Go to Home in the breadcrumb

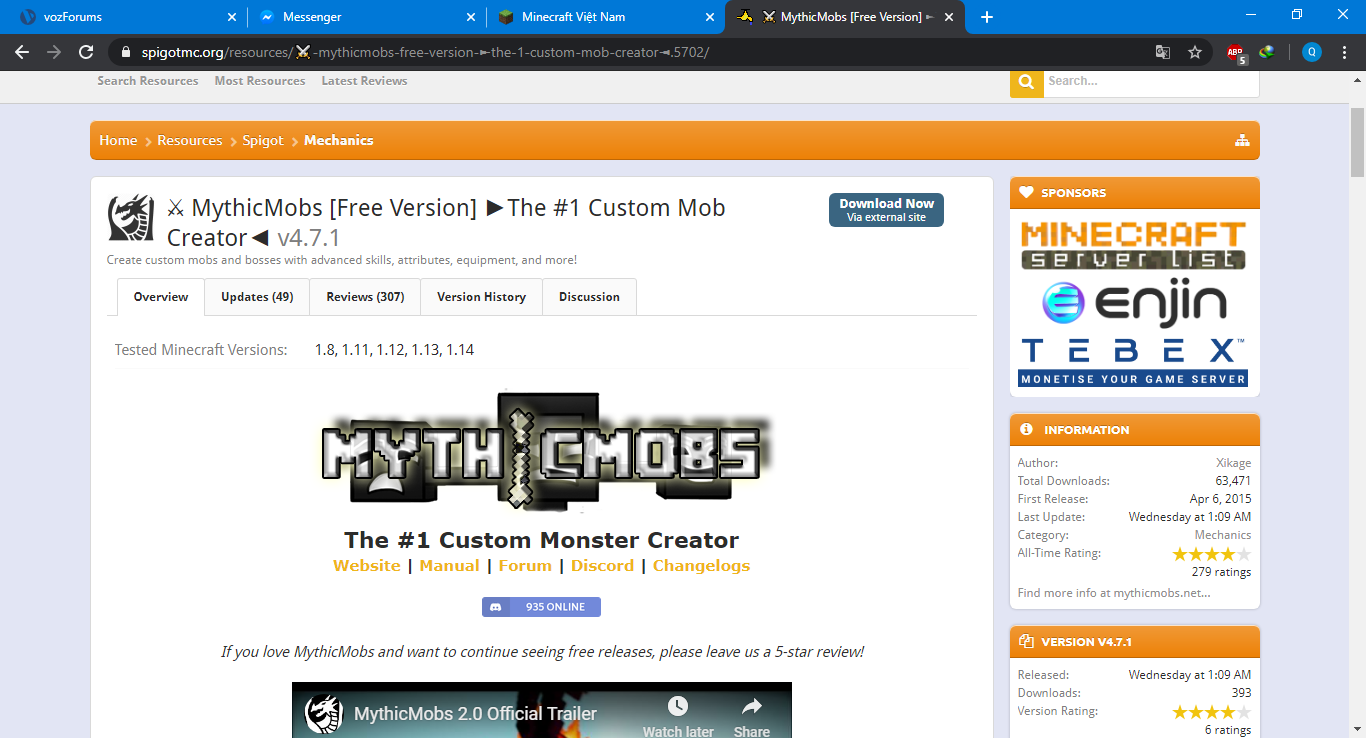coord(118,141)
